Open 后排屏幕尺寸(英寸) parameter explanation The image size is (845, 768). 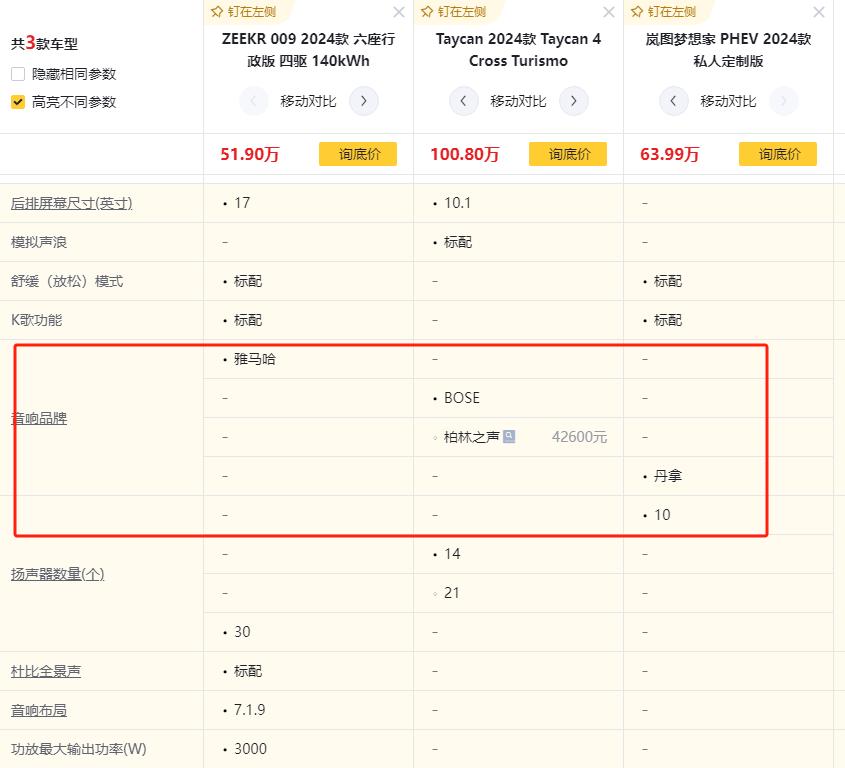[72, 203]
